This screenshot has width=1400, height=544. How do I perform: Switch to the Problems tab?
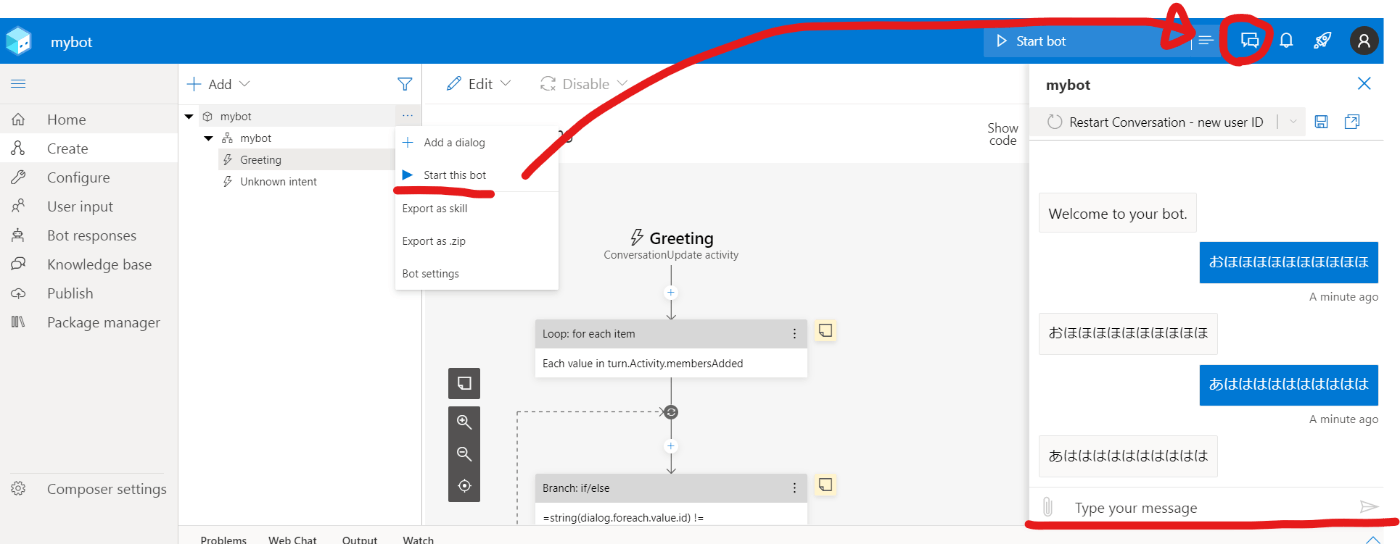click(223, 540)
